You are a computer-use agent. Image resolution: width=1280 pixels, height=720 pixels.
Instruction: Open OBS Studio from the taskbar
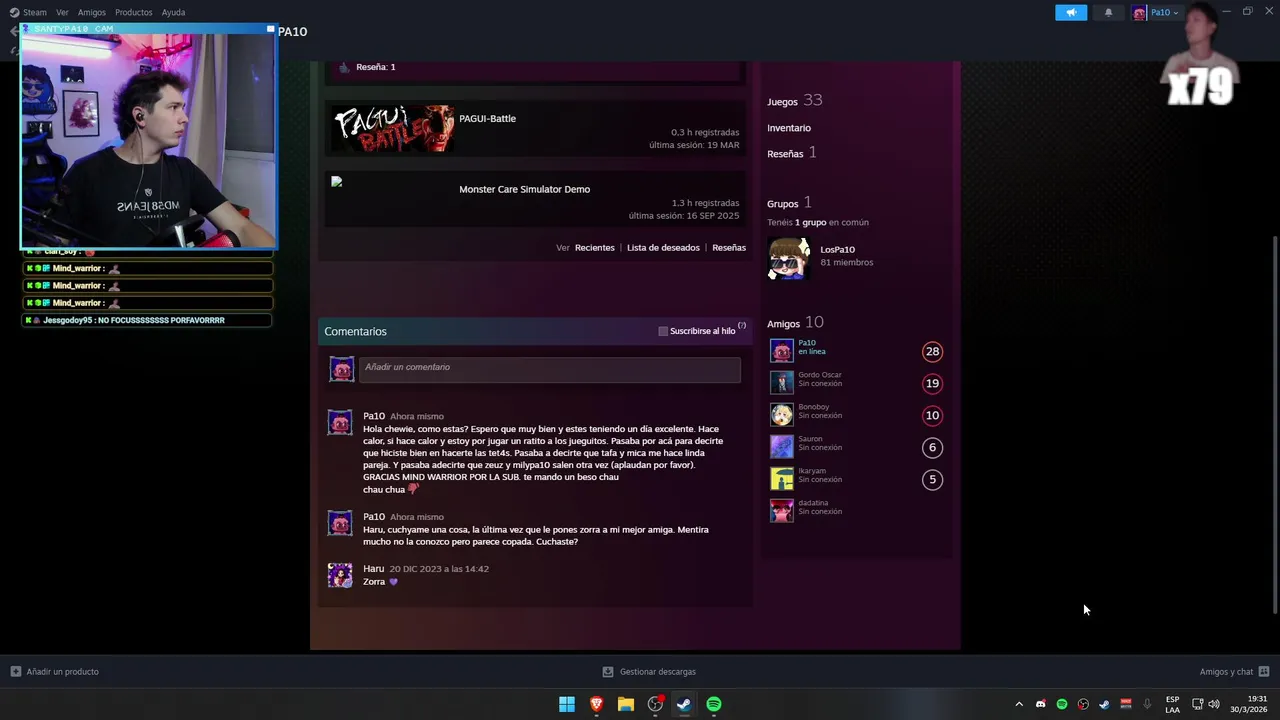pyautogui.click(x=655, y=704)
